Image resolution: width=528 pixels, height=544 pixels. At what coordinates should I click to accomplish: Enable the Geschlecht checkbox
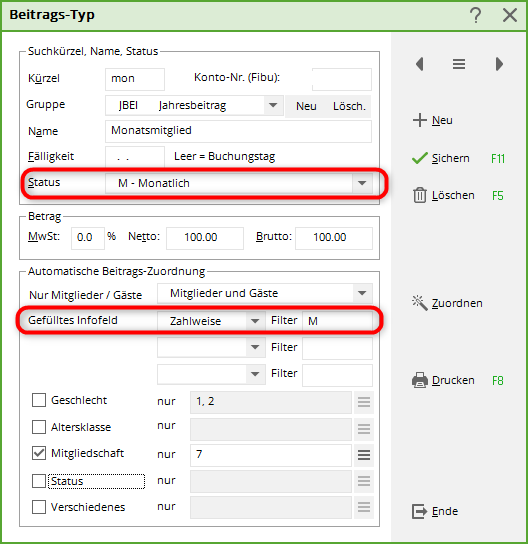39,400
